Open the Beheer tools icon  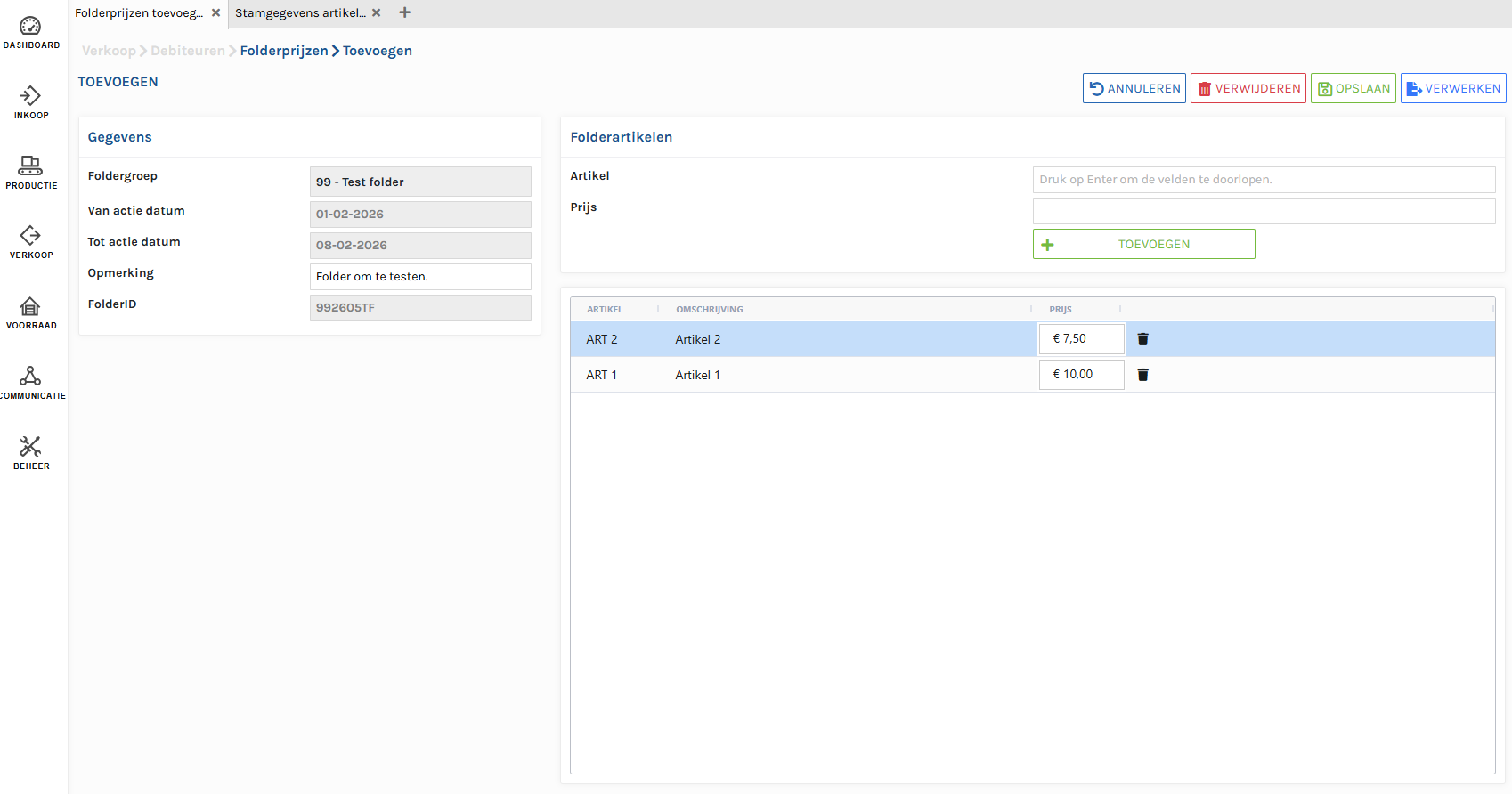30,452
